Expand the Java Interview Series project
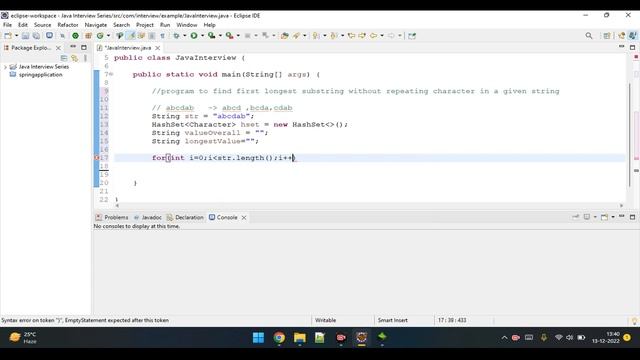This screenshot has height=360, width=640. point(5,67)
